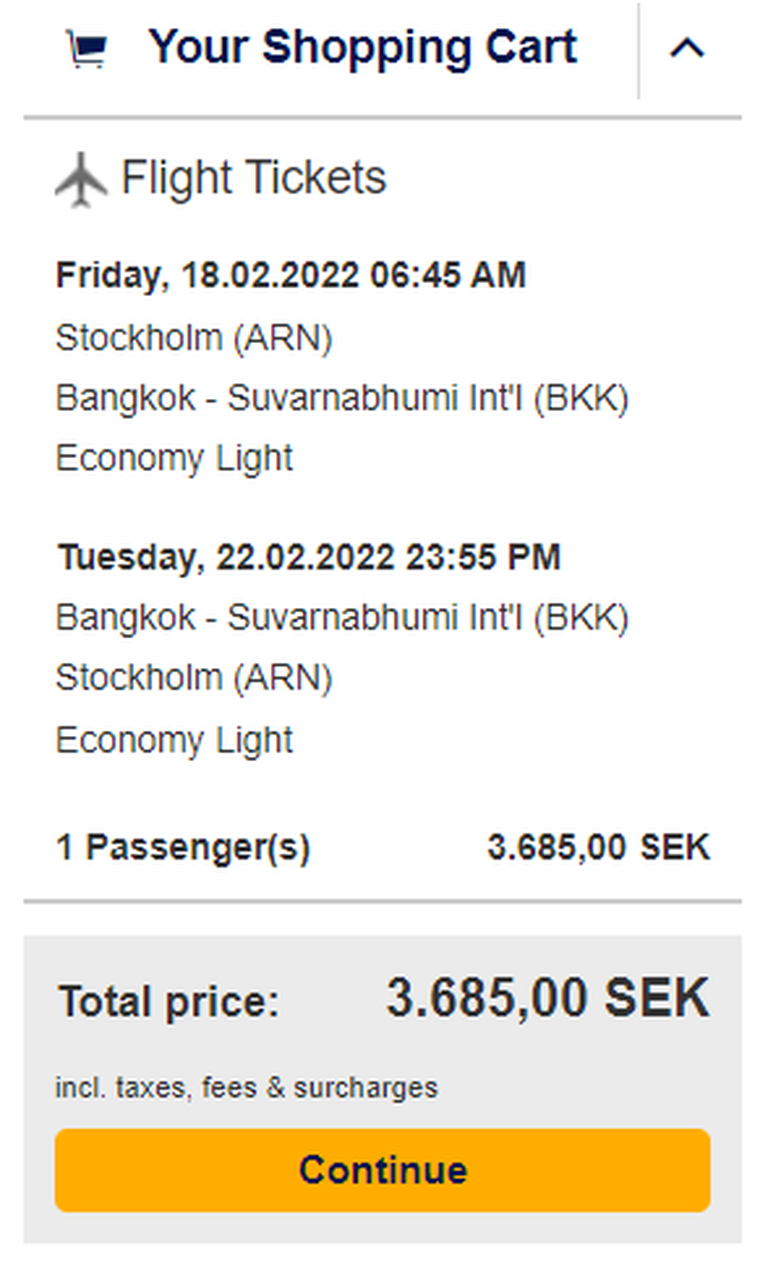The width and height of the screenshot is (768, 1275).
Task: Click the incl. taxes, fees & surcharges note
Action: [x=246, y=1087]
